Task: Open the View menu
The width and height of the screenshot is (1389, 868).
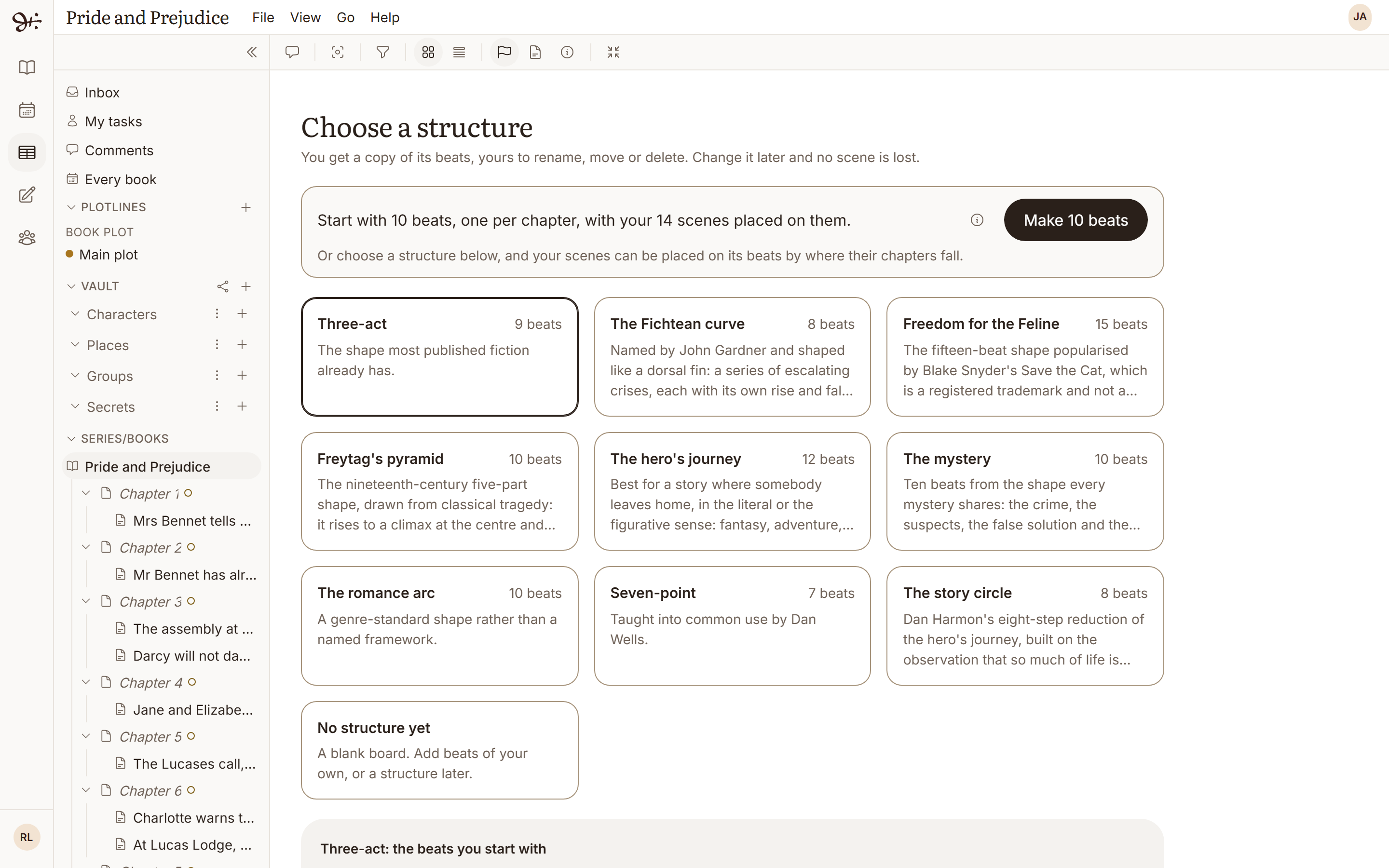Action: pyautogui.click(x=305, y=18)
